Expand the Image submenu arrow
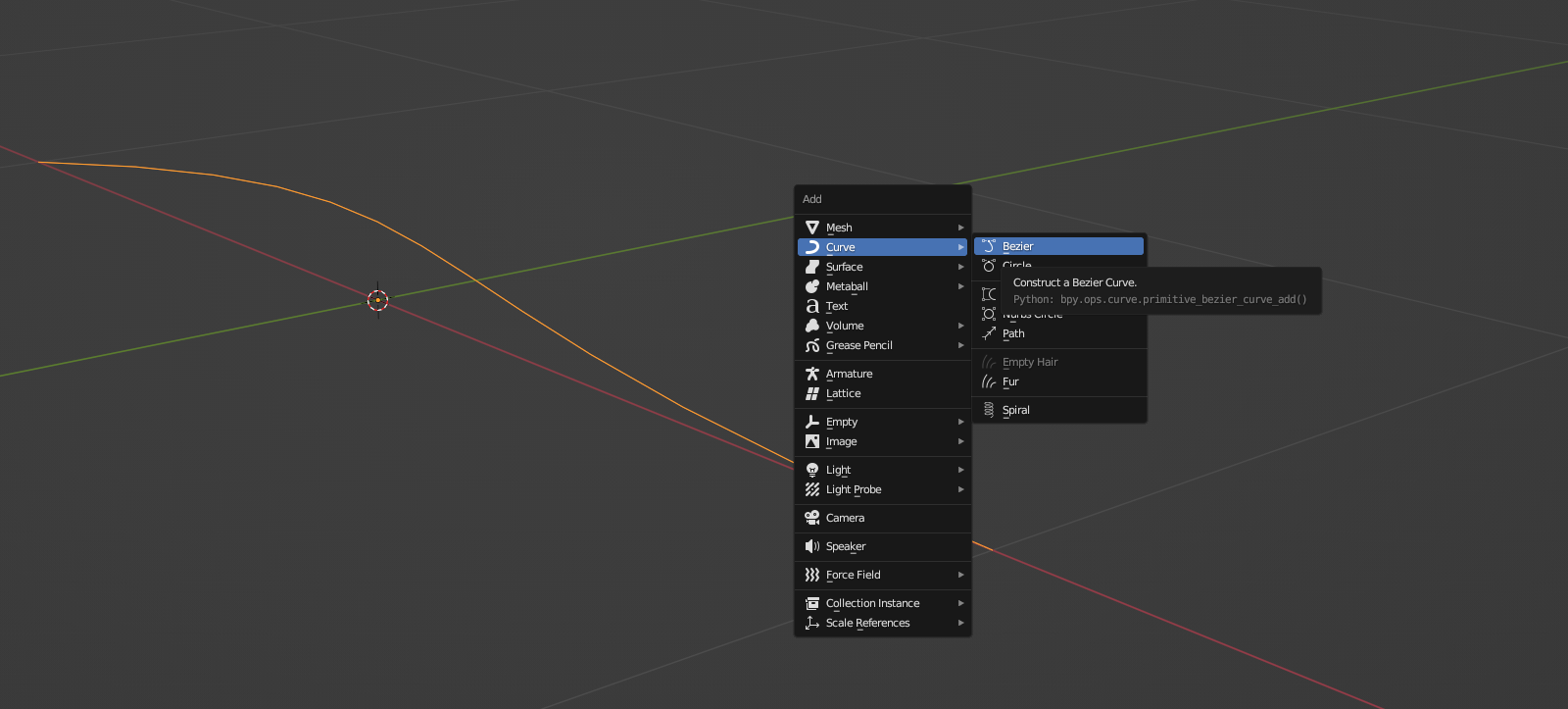Viewport: 1568px width, 709px height. [x=961, y=441]
